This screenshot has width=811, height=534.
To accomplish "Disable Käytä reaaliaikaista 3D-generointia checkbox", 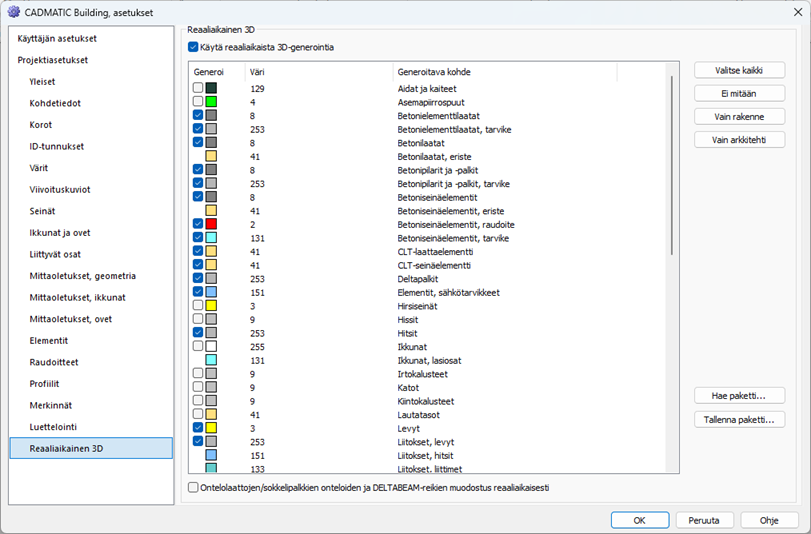I will [x=193, y=47].
